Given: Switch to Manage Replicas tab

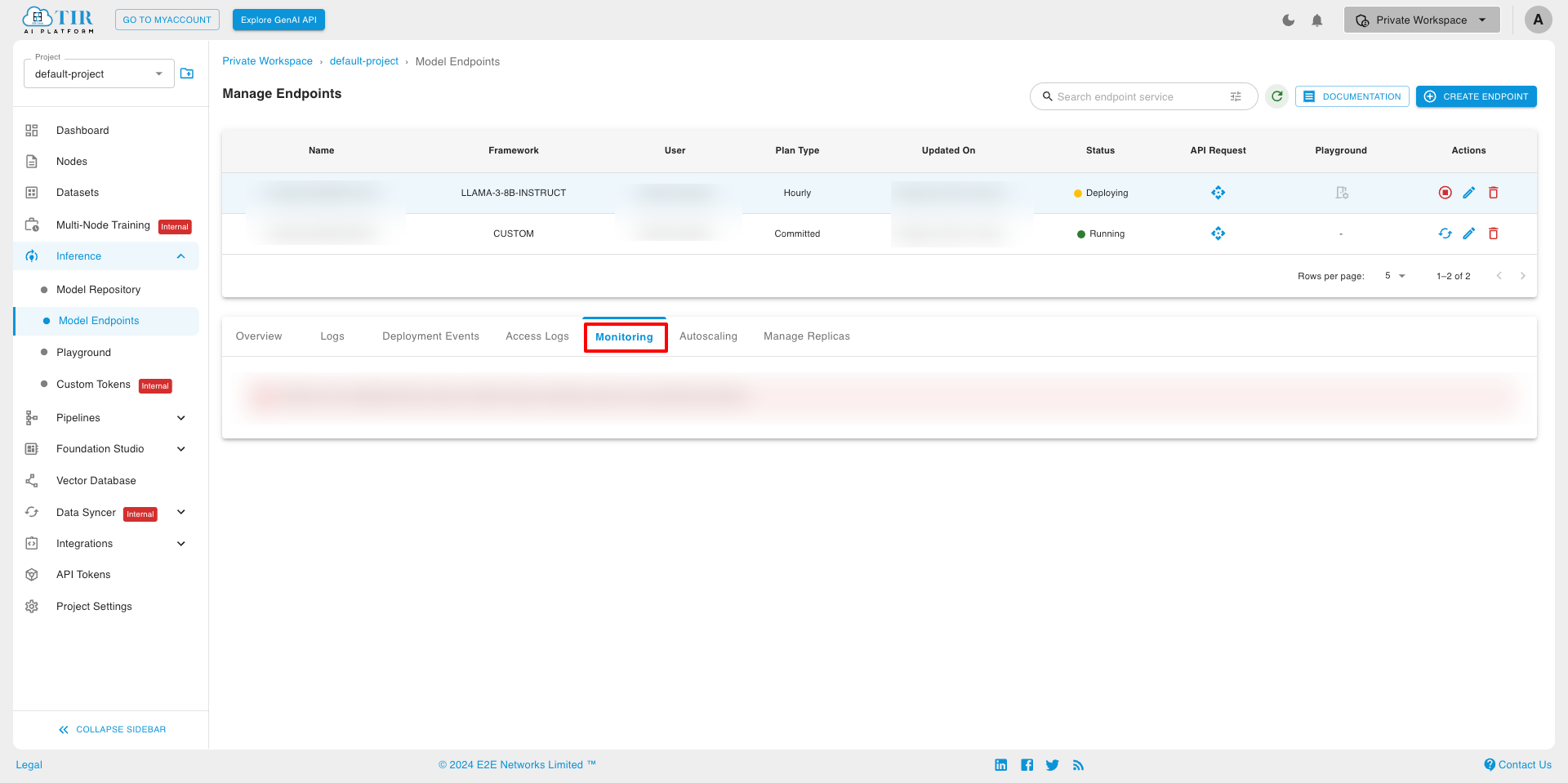Looking at the screenshot, I should pos(807,336).
